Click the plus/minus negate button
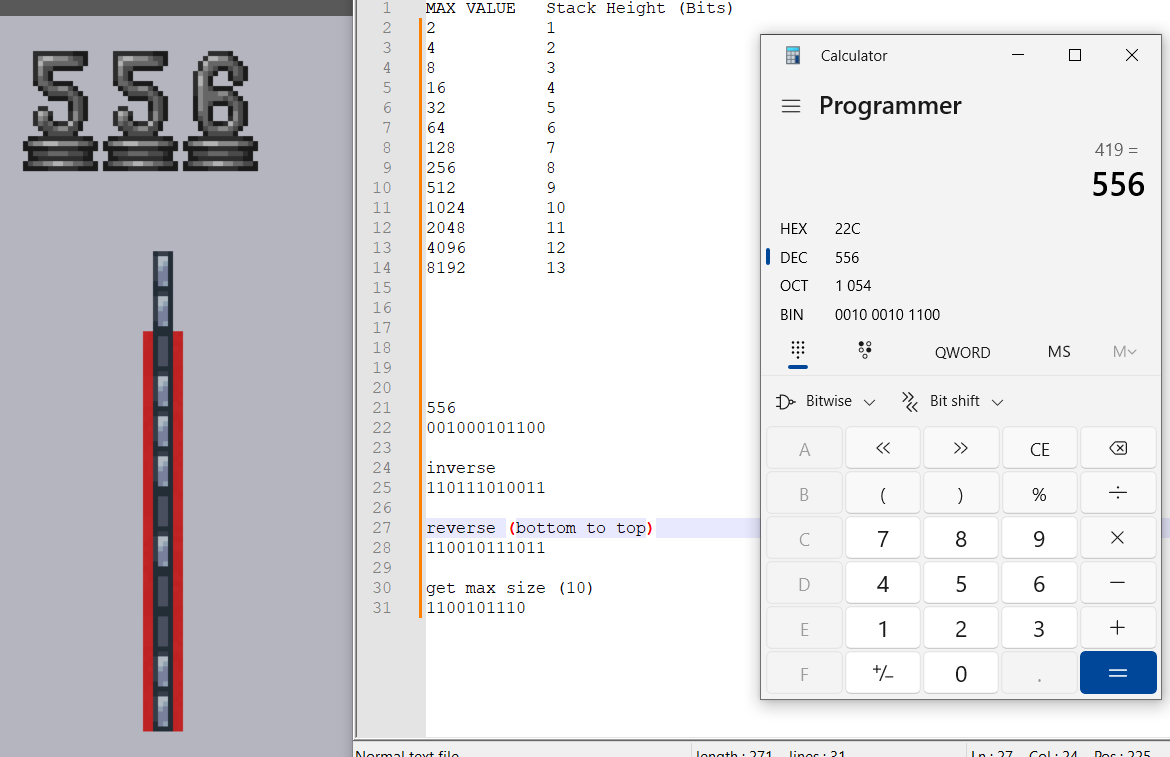The width and height of the screenshot is (1170, 757). pos(883,673)
